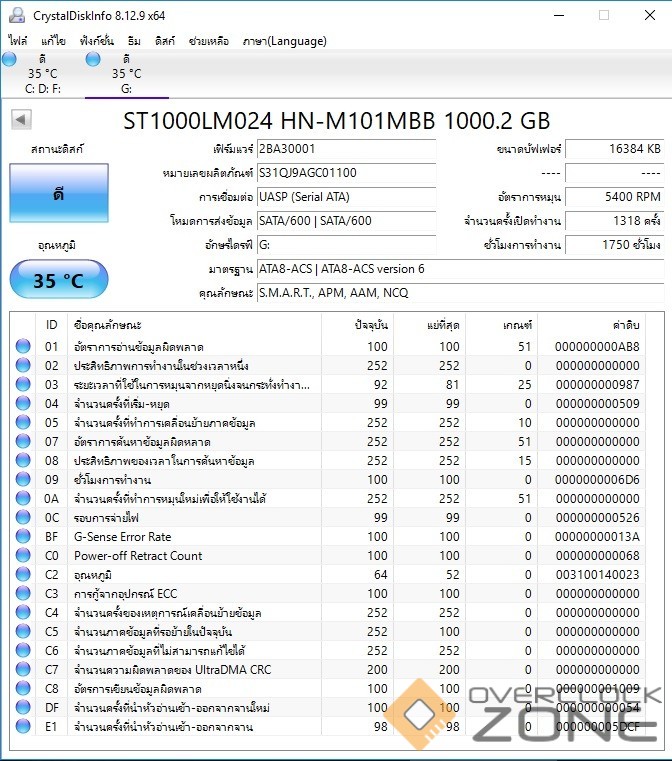Click the power on hours field 1750
This screenshot has width=672, height=761.
tap(614, 245)
